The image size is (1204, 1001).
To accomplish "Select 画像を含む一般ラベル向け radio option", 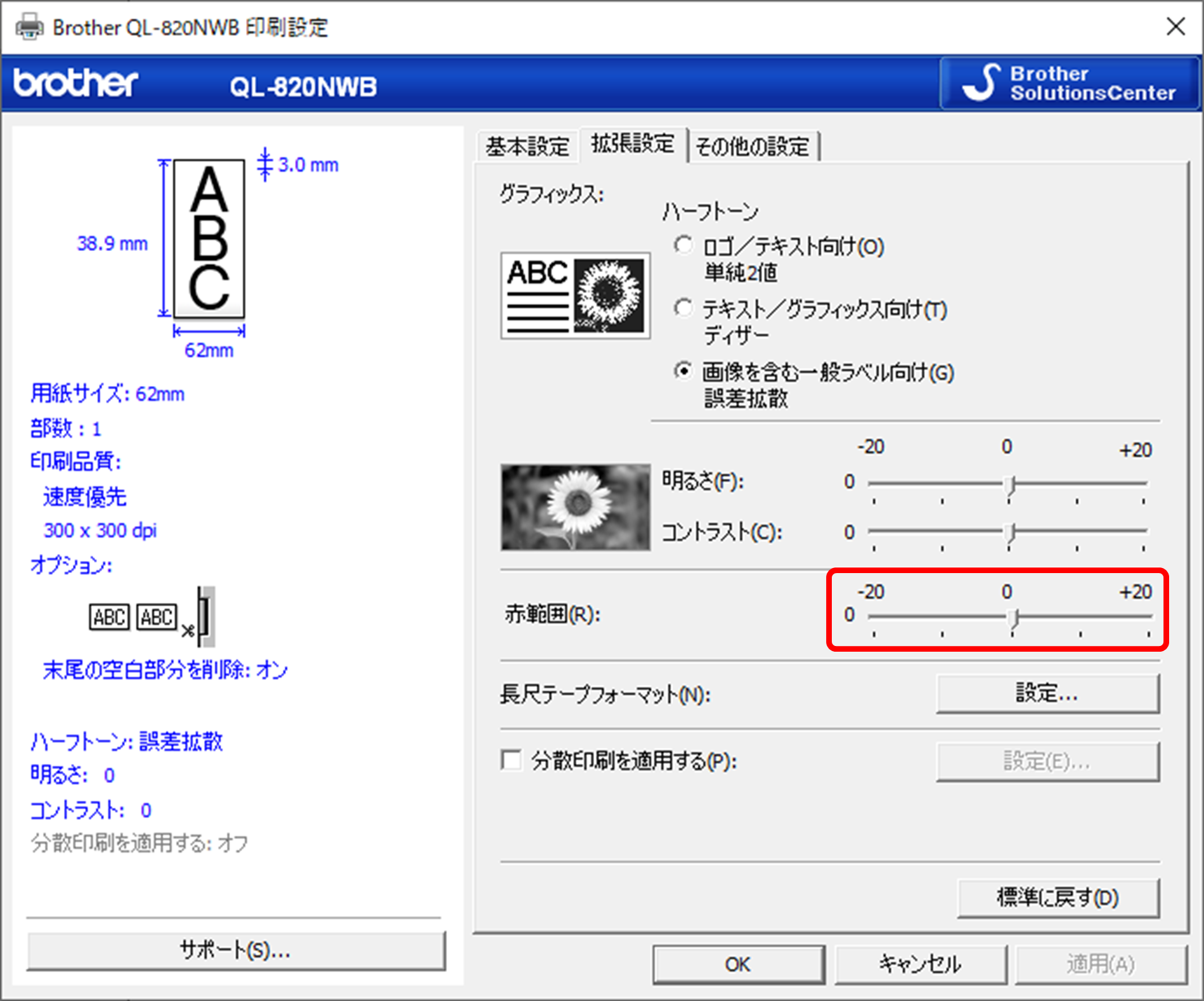I will (x=683, y=371).
